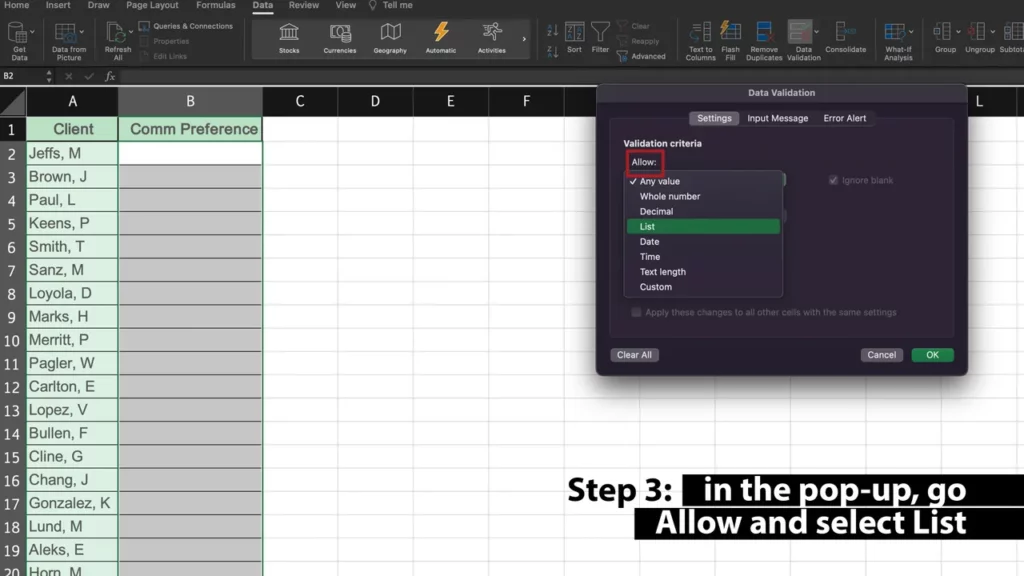Sort ascending A to Z
Viewport: 1024px width, 576px height.
(552, 29)
